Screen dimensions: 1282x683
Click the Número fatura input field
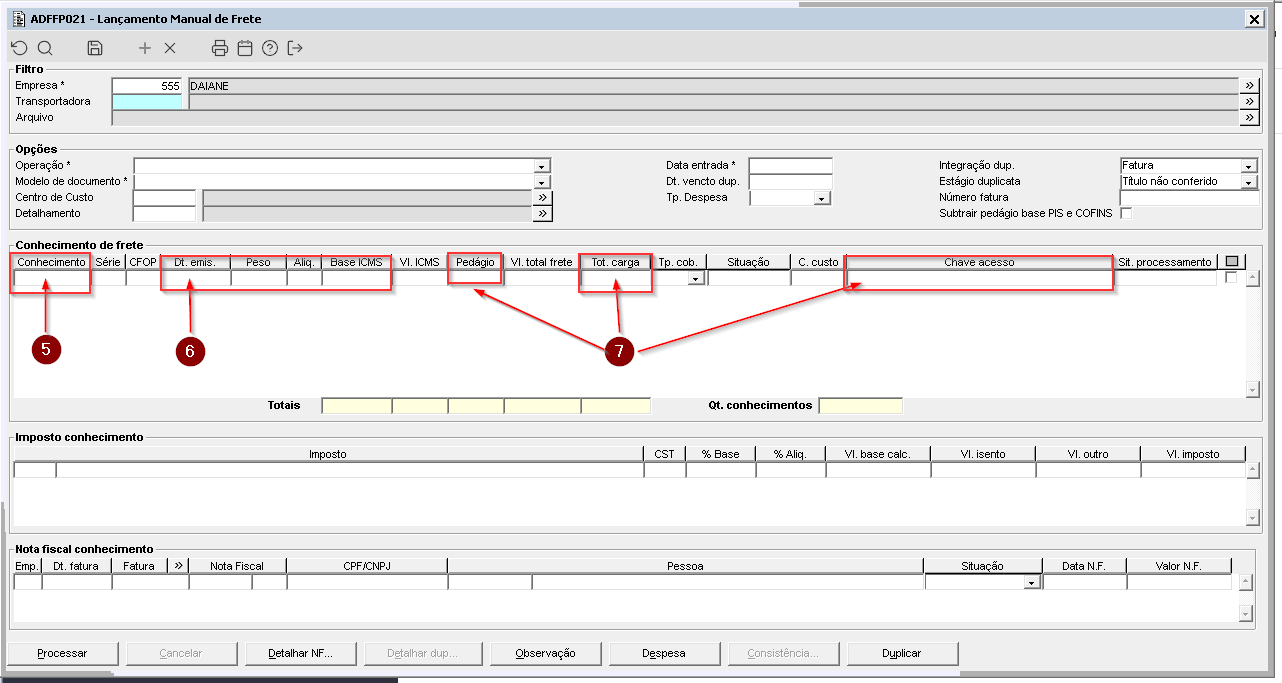click(x=1189, y=198)
